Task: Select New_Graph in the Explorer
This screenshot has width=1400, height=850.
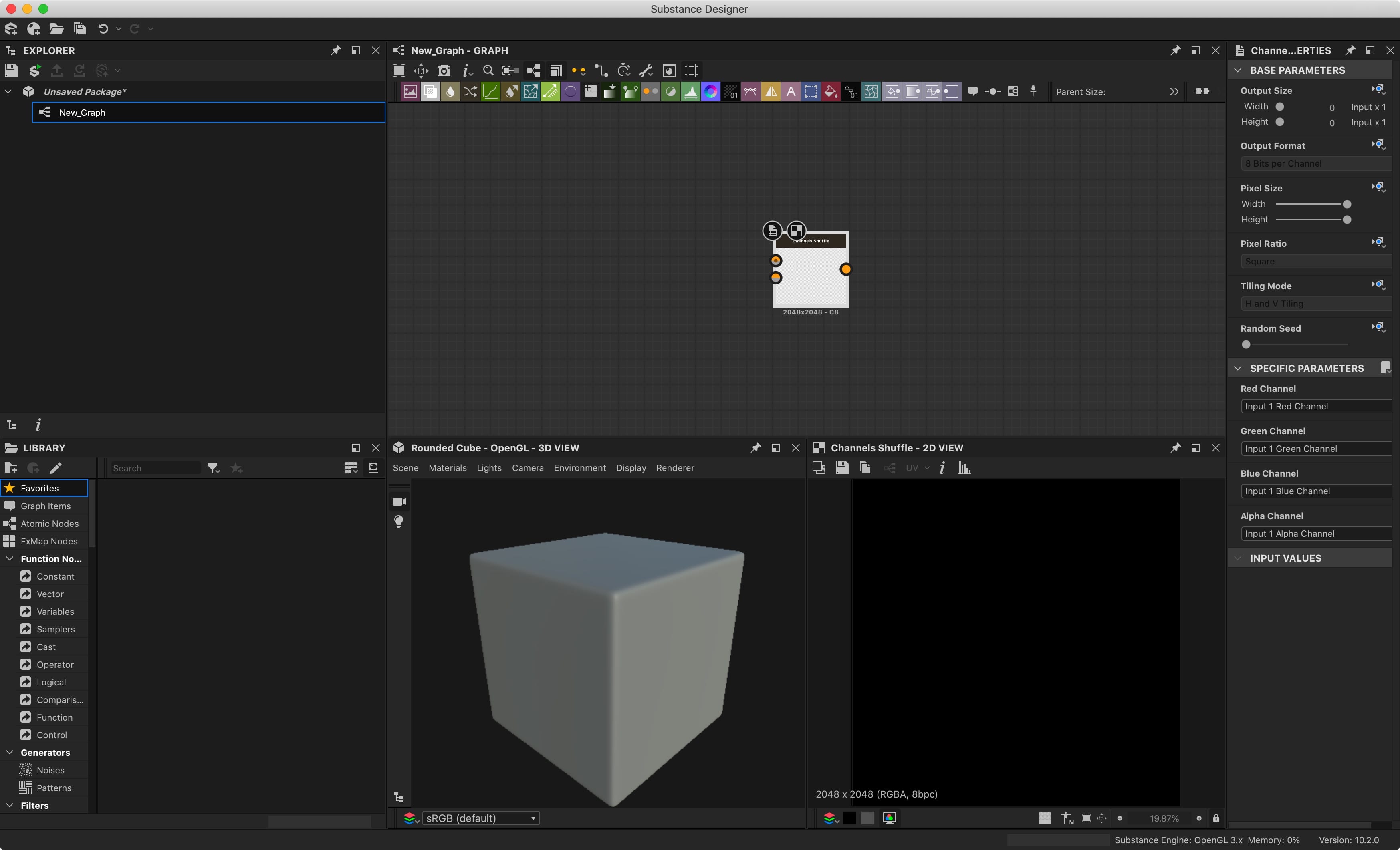Action: (83, 113)
